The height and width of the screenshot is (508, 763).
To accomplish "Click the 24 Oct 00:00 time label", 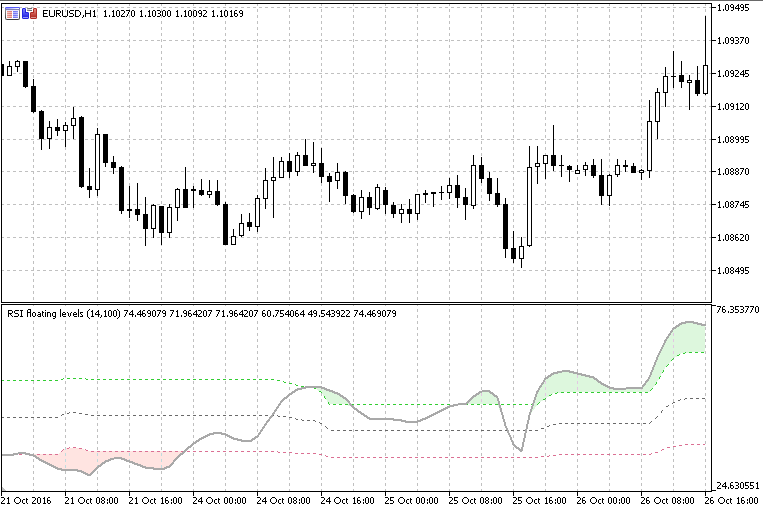I will click(x=219, y=501).
